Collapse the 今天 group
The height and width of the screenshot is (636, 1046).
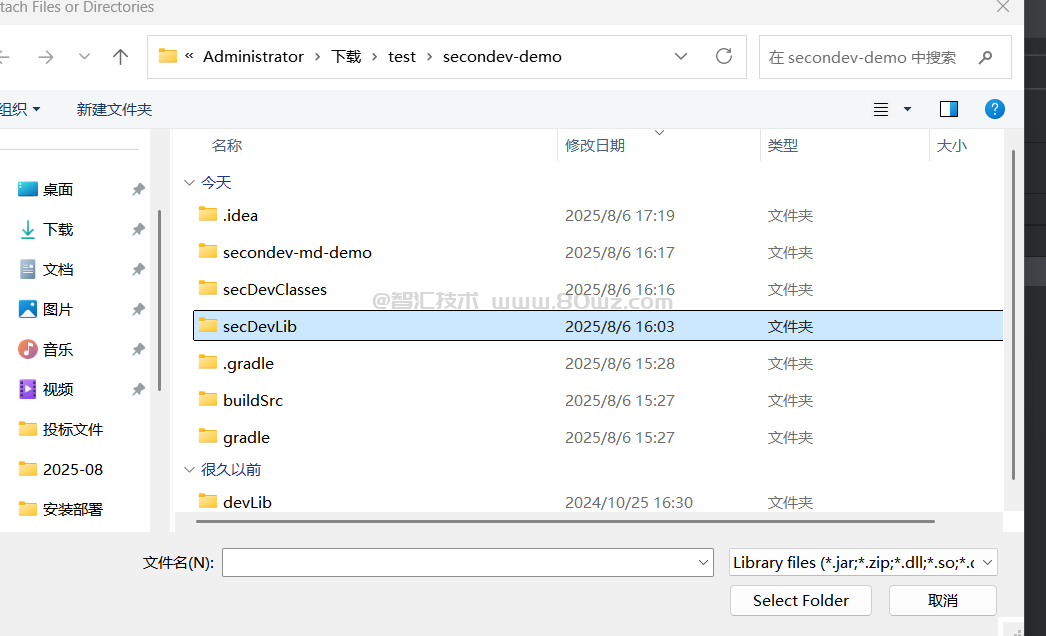click(x=189, y=182)
